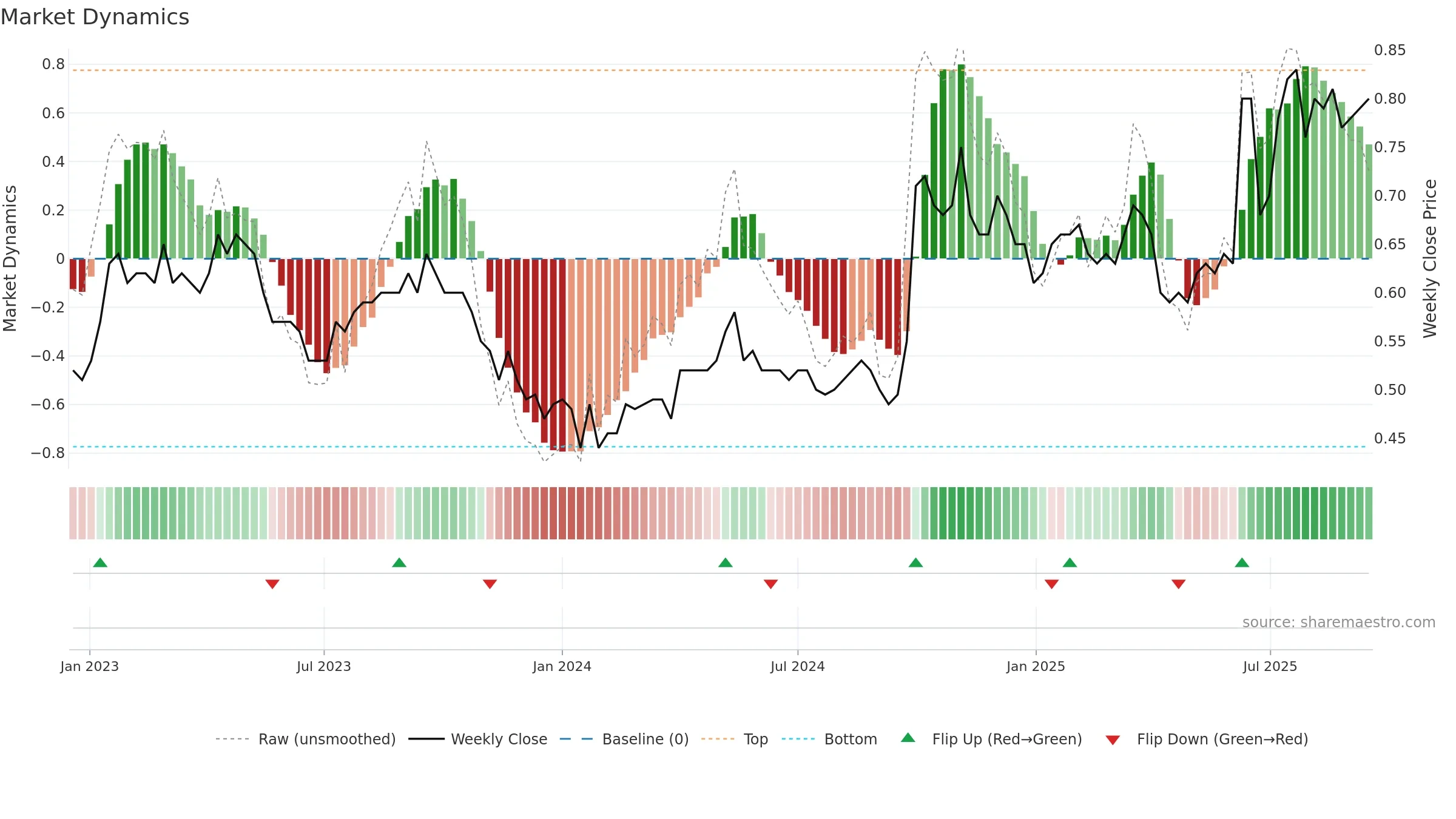Select the red Flip Down triangle before Jul 2023

(x=272, y=584)
